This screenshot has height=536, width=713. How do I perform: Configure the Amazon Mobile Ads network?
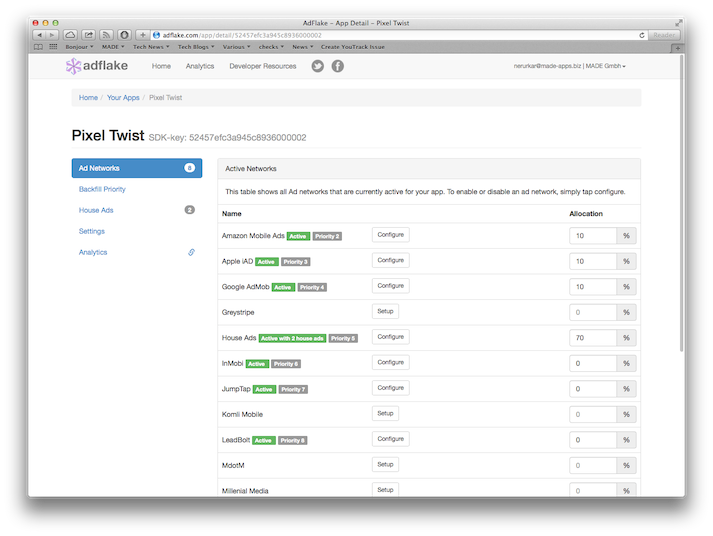391,235
